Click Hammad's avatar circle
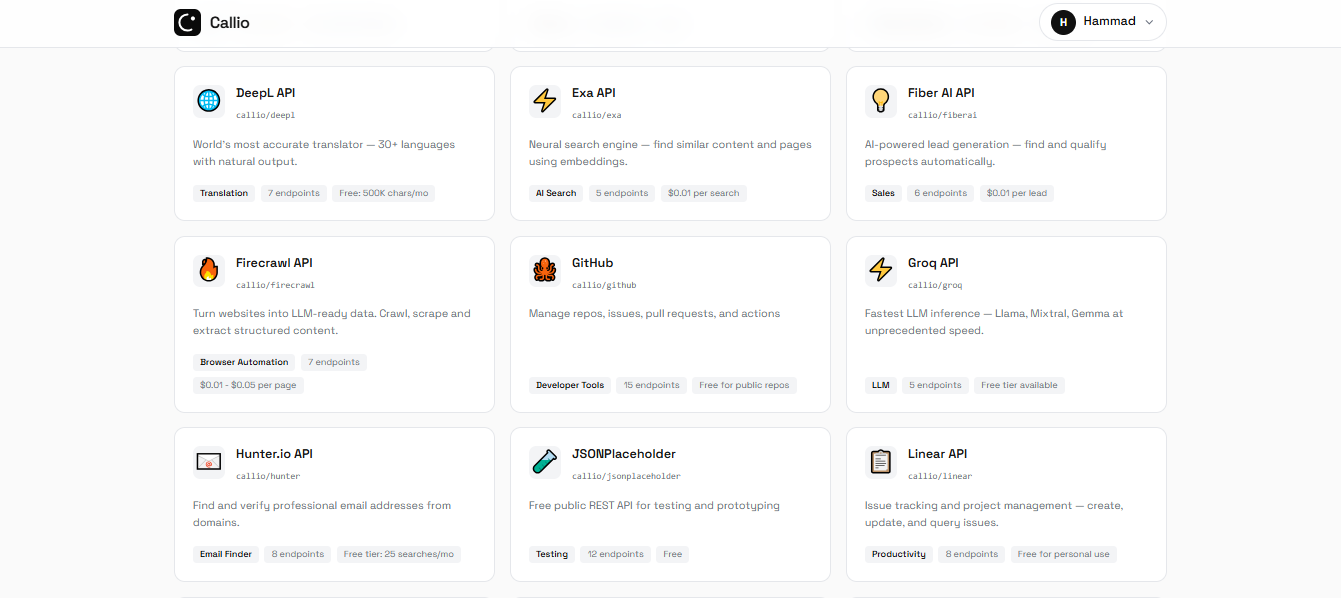This screenshot has width=1341, height=598. tap(1061, 21)
